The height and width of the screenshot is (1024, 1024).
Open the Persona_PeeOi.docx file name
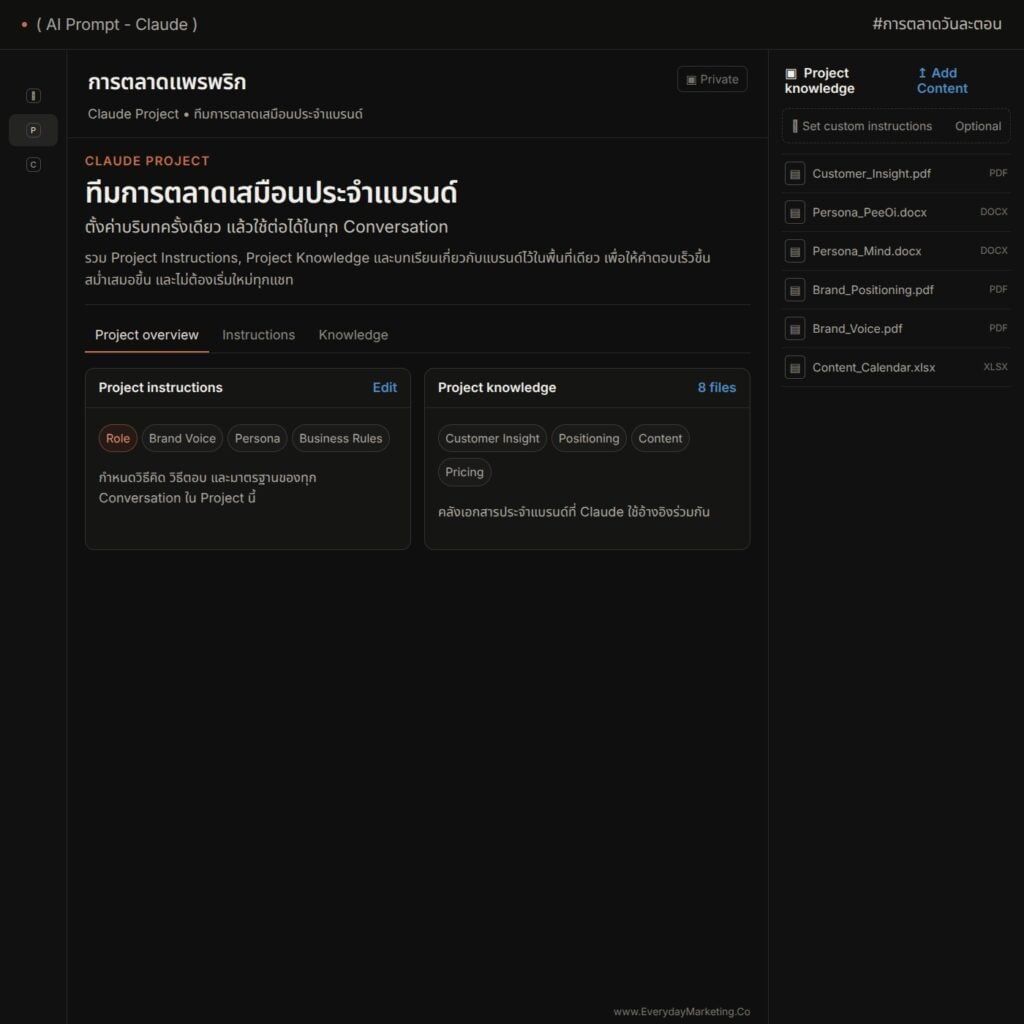coord(869,212)
